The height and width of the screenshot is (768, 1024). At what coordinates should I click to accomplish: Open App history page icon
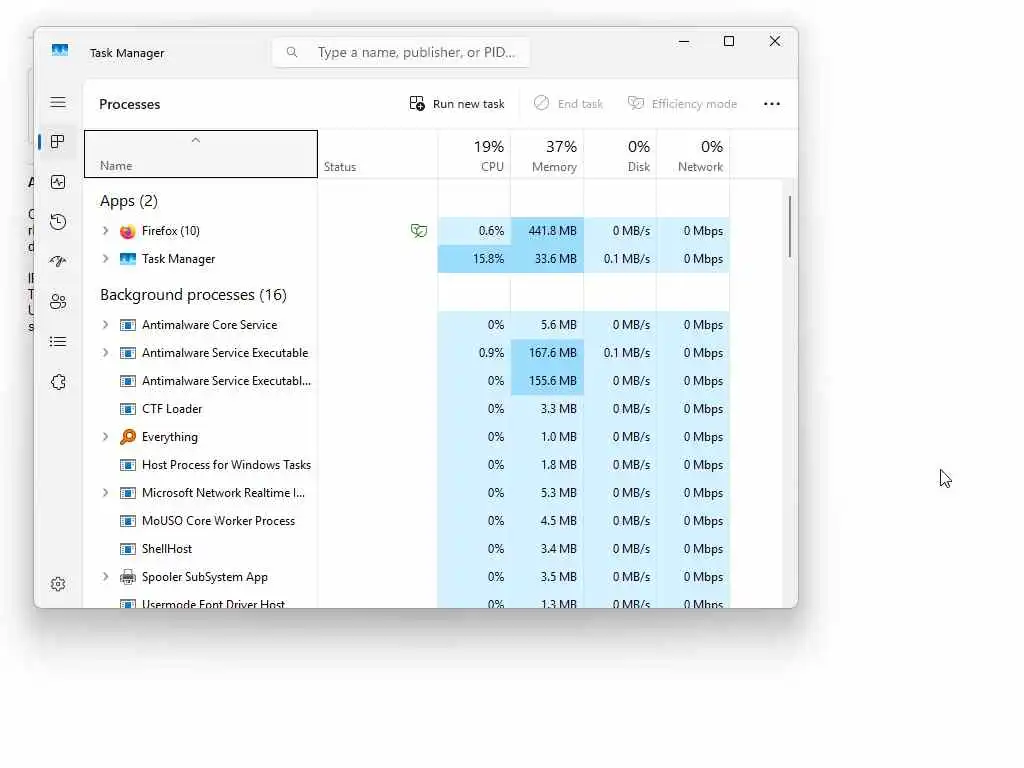click(58, 222)
